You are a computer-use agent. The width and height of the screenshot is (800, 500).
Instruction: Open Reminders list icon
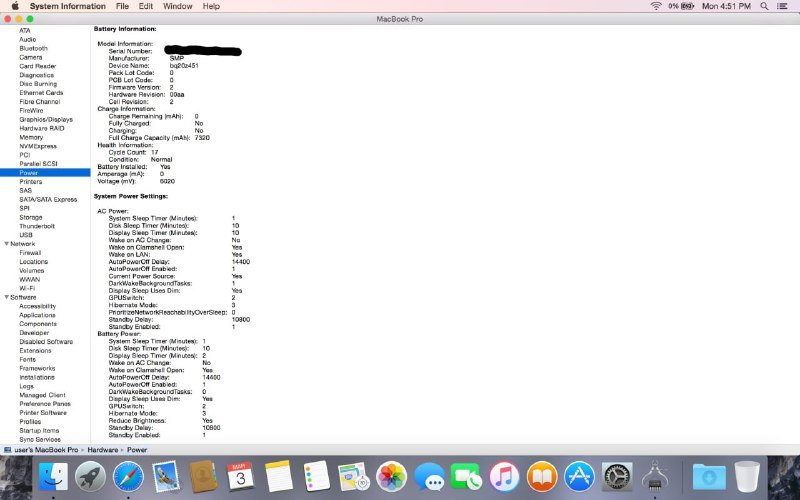pyautogui.click(x=316, y=477)
